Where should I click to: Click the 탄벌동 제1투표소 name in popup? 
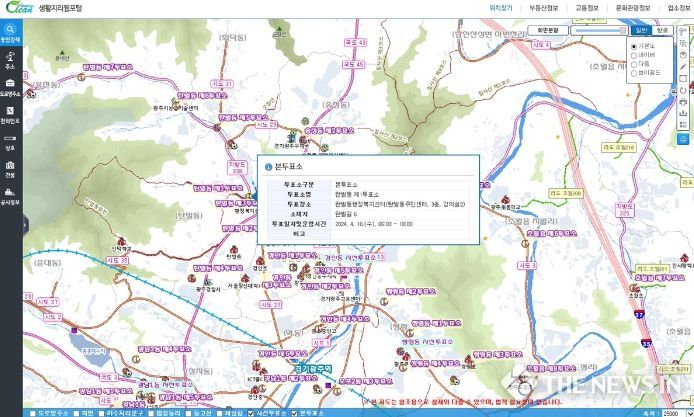[357, 195]
